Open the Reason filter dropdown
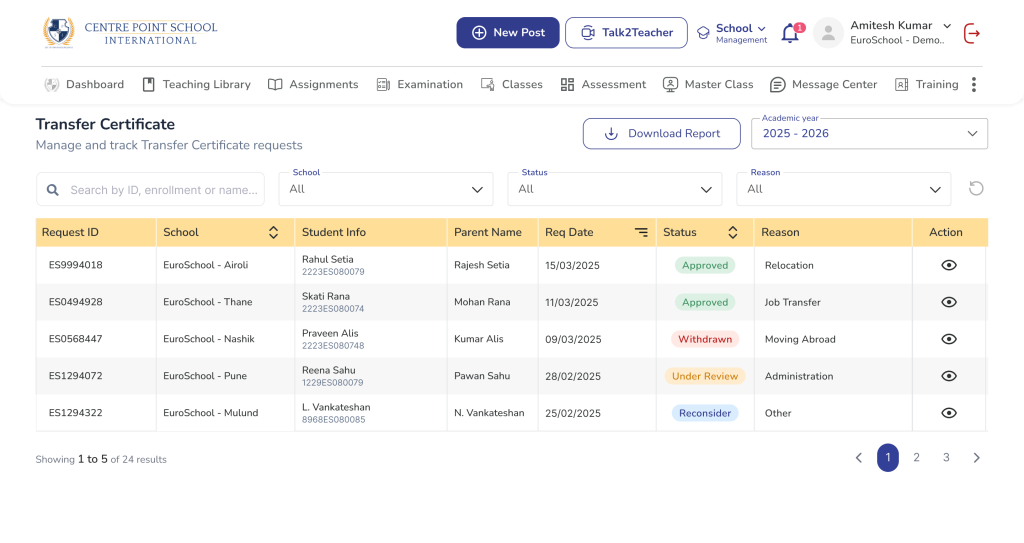The image size is (1024, 543). click(843, 189)
